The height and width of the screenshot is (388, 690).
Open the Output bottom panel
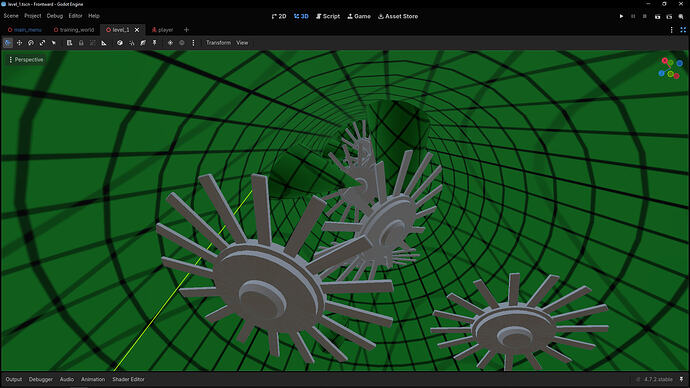click(x=14, y=379)
